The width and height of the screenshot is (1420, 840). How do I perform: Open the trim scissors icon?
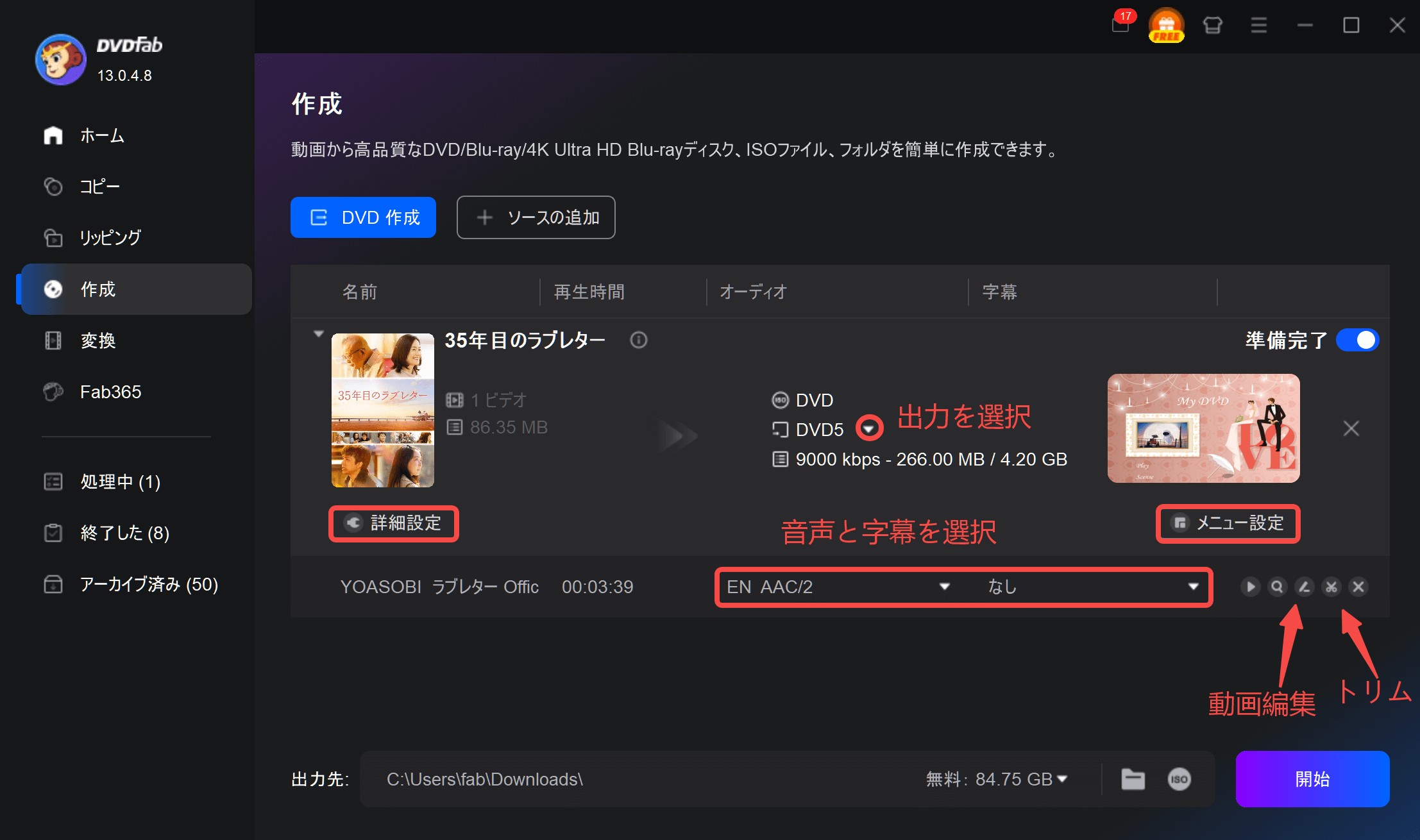[x=1331, y=587]
